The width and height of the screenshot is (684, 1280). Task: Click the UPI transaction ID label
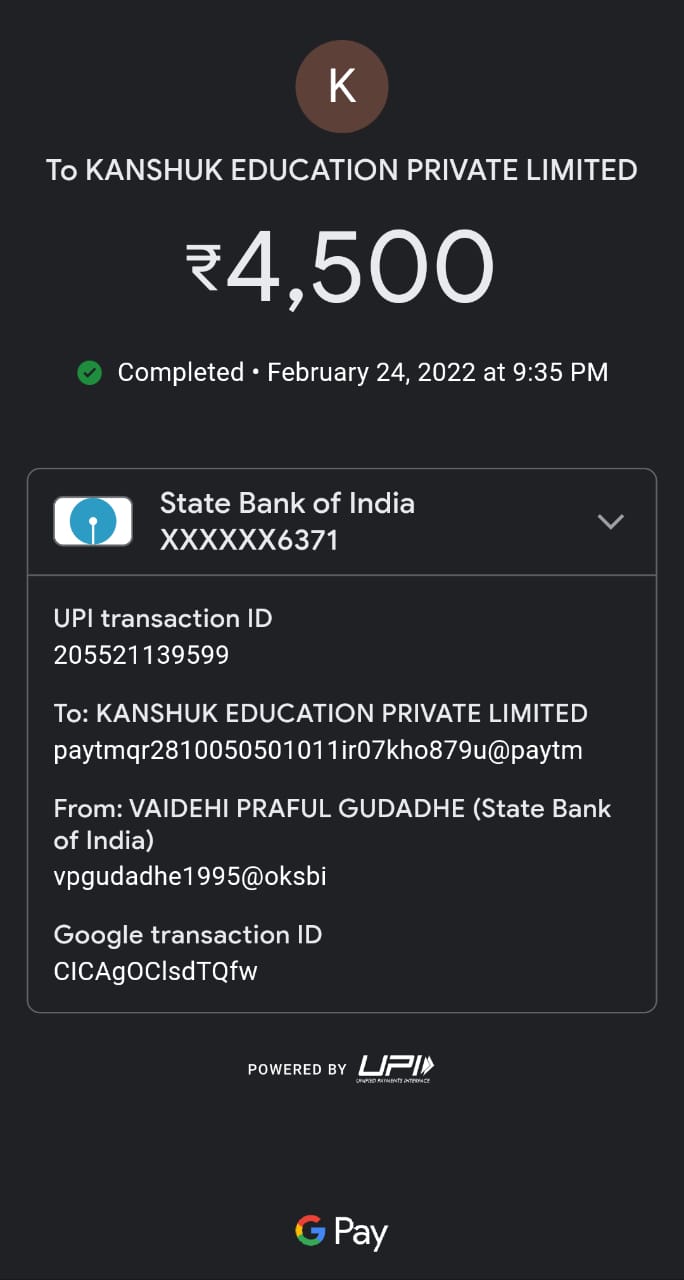[x=163, y=618]
